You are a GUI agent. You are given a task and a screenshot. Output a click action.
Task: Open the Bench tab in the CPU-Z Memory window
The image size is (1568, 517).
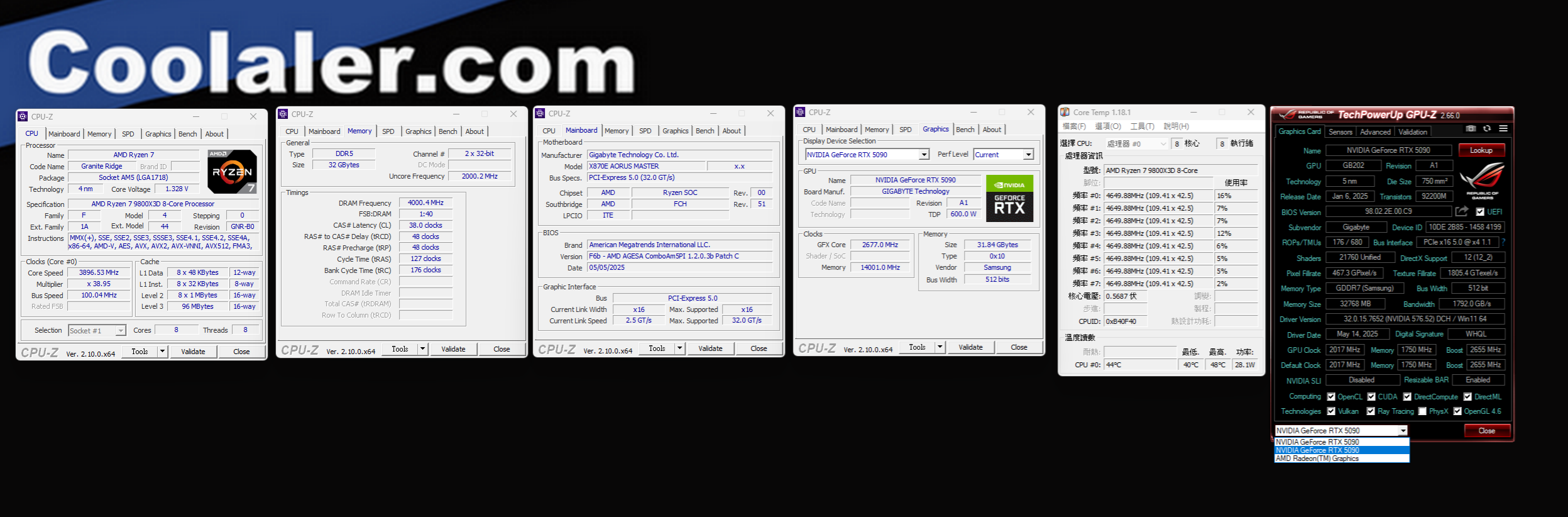coord(448,131)
